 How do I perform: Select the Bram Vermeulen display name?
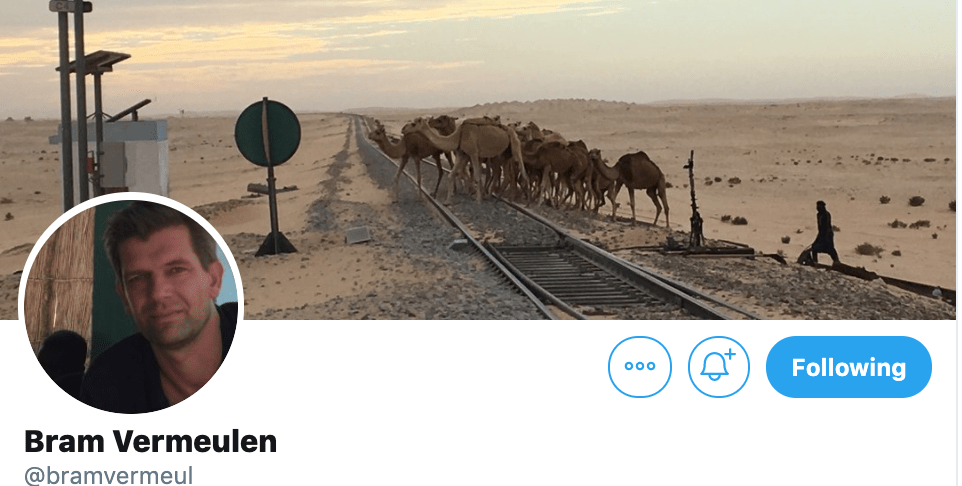[150, 441]
